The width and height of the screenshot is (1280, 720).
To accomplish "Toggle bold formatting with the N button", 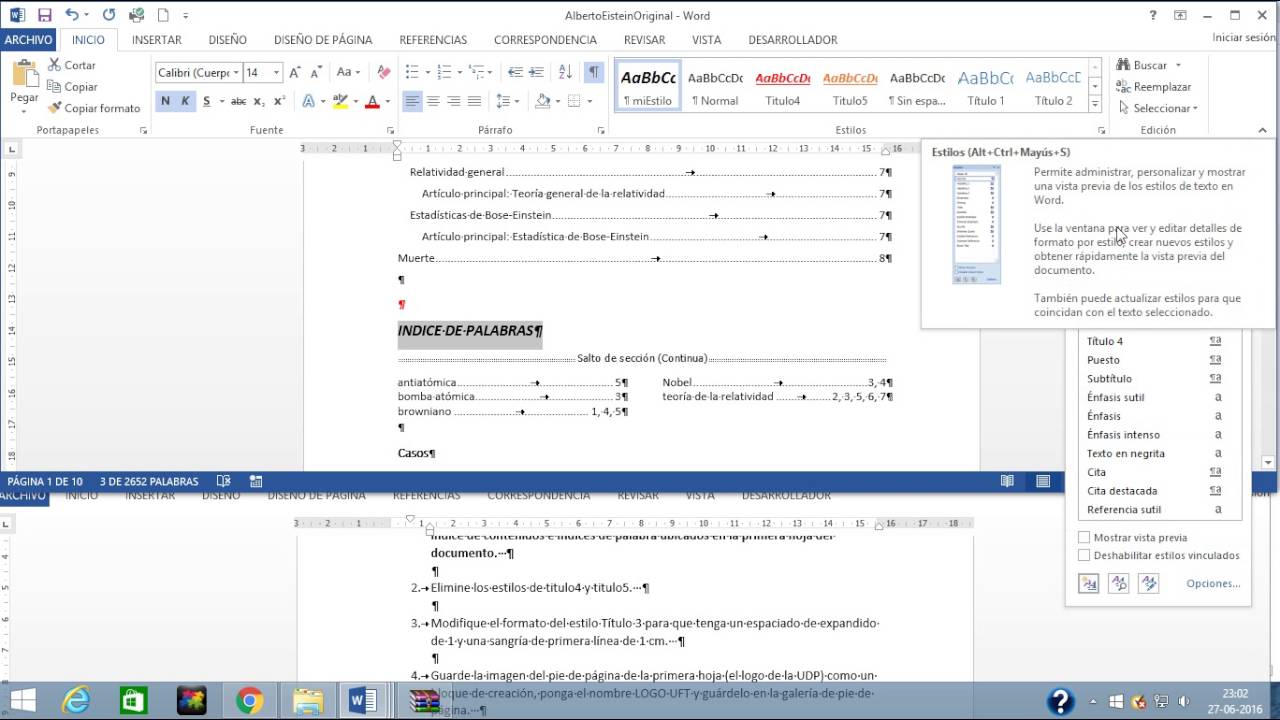I will coord(165,101).
